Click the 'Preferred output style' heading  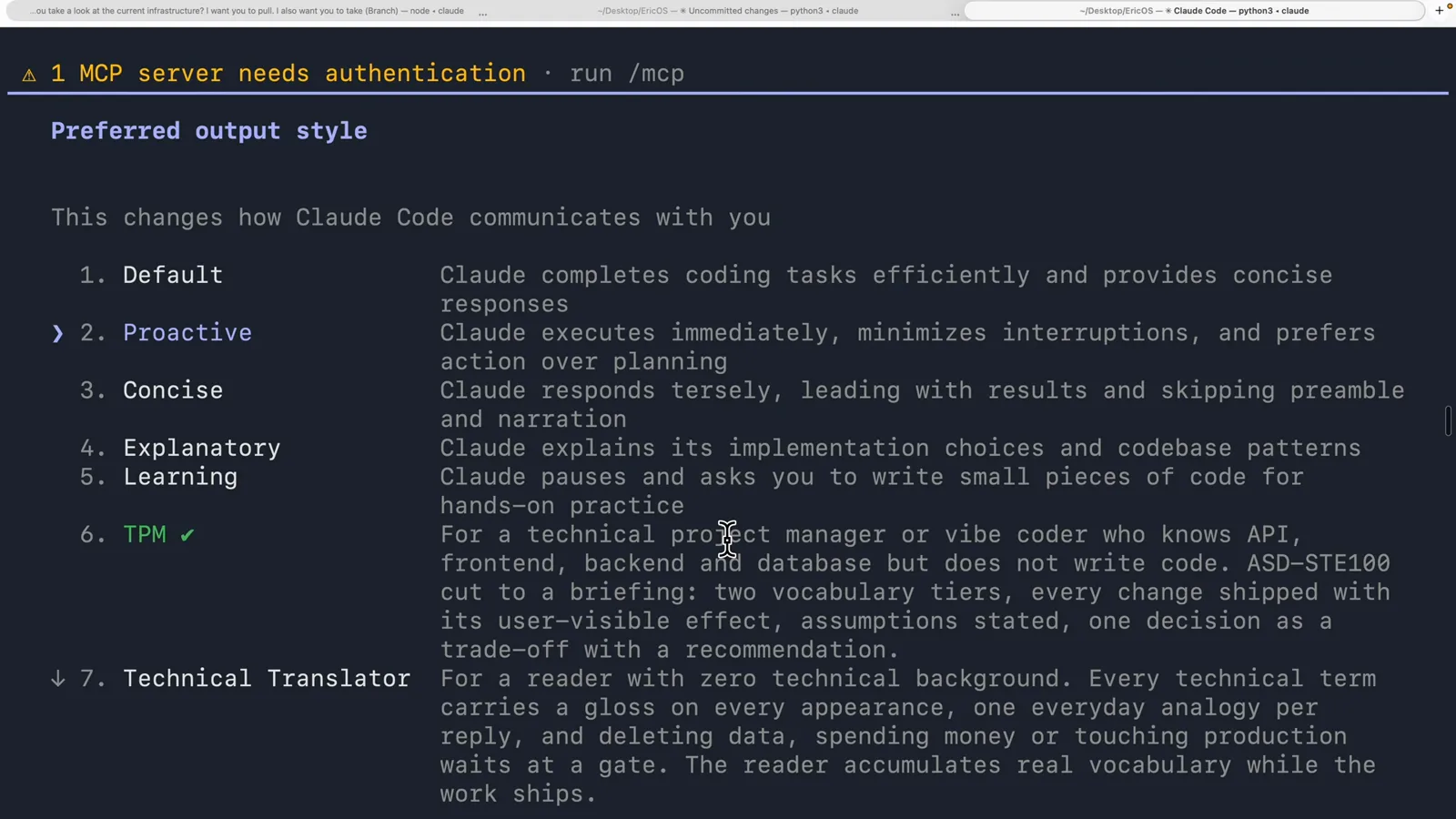tap(209, 131)
